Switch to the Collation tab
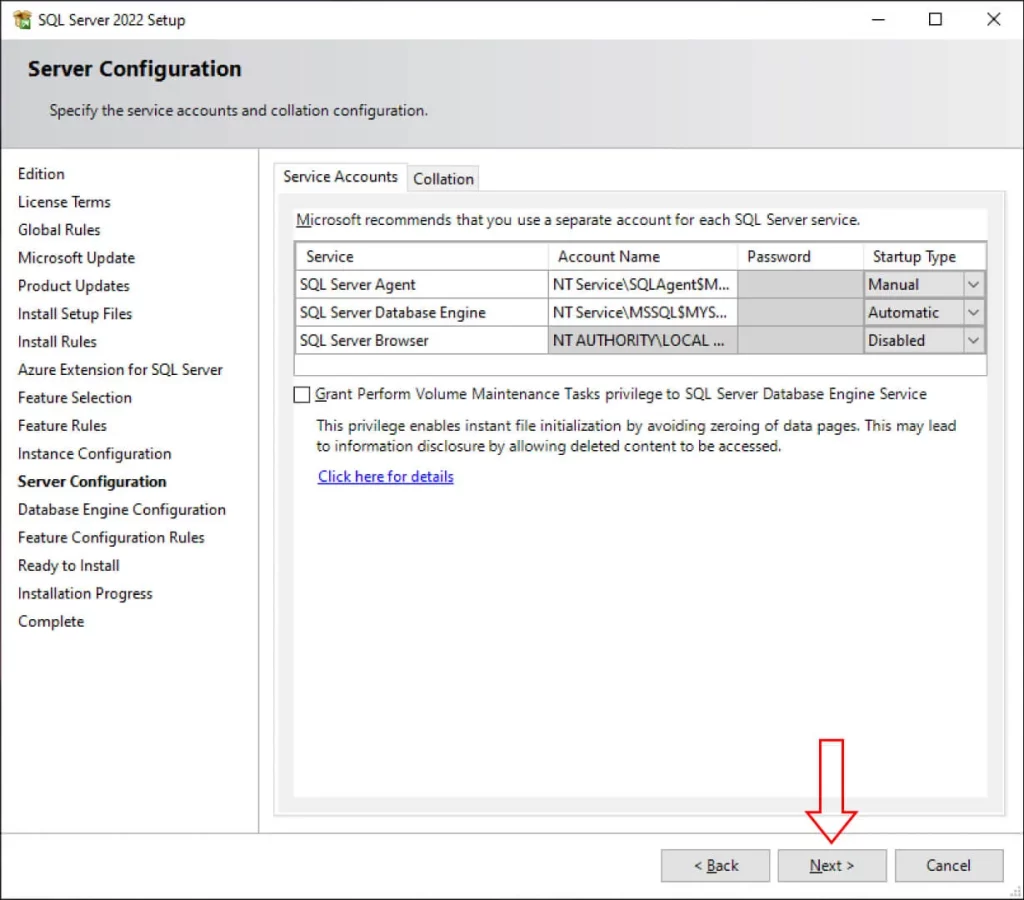Image resolution: width=1024 pixels, height=900 pixels. pos(443,178)
